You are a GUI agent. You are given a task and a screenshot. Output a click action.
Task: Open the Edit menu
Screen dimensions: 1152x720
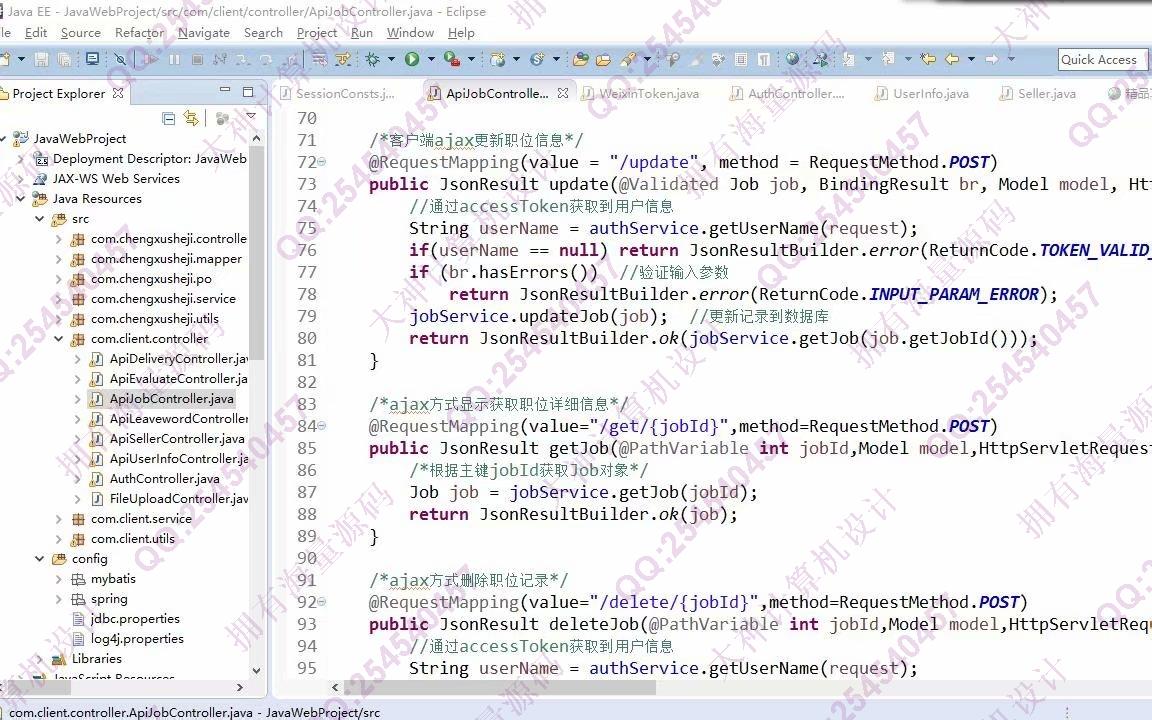coord(35,33)
